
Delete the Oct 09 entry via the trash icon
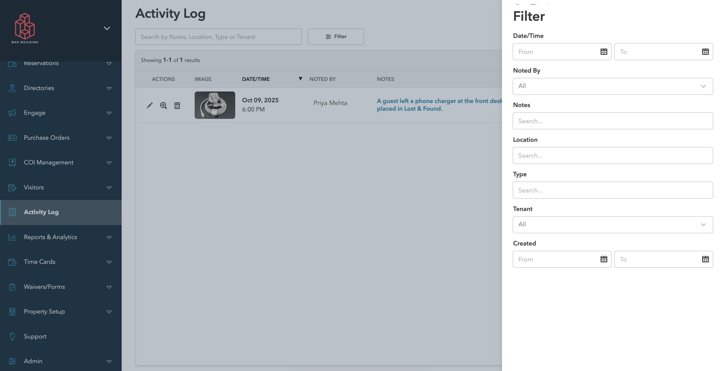177,106
